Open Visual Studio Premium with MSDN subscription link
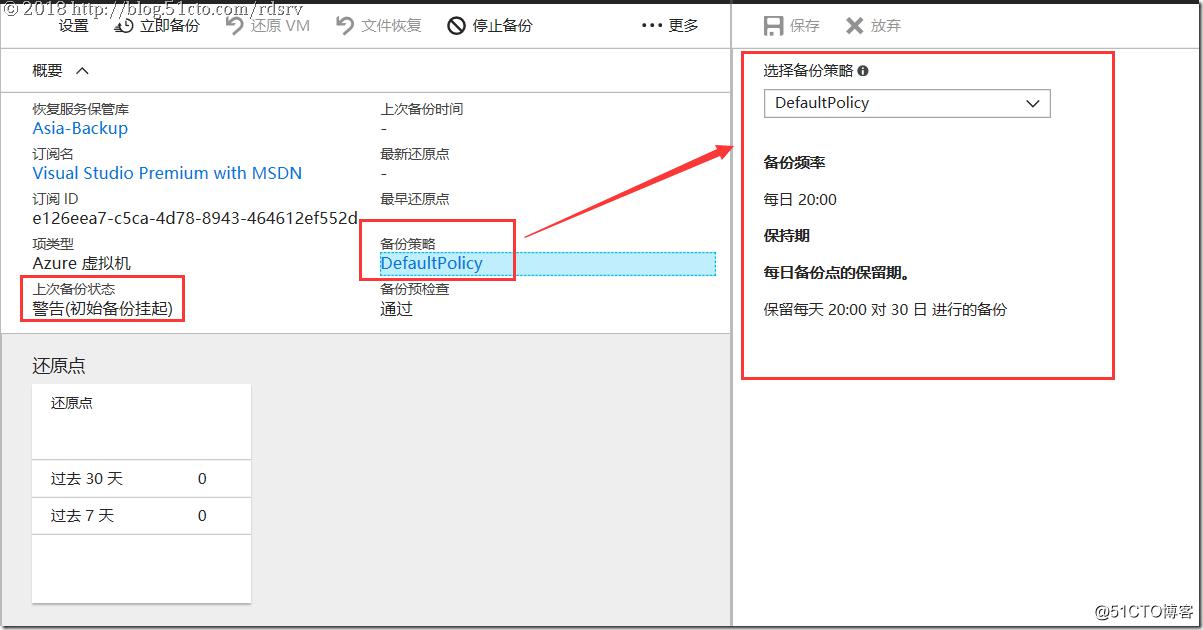 click(x=167, y=173)
